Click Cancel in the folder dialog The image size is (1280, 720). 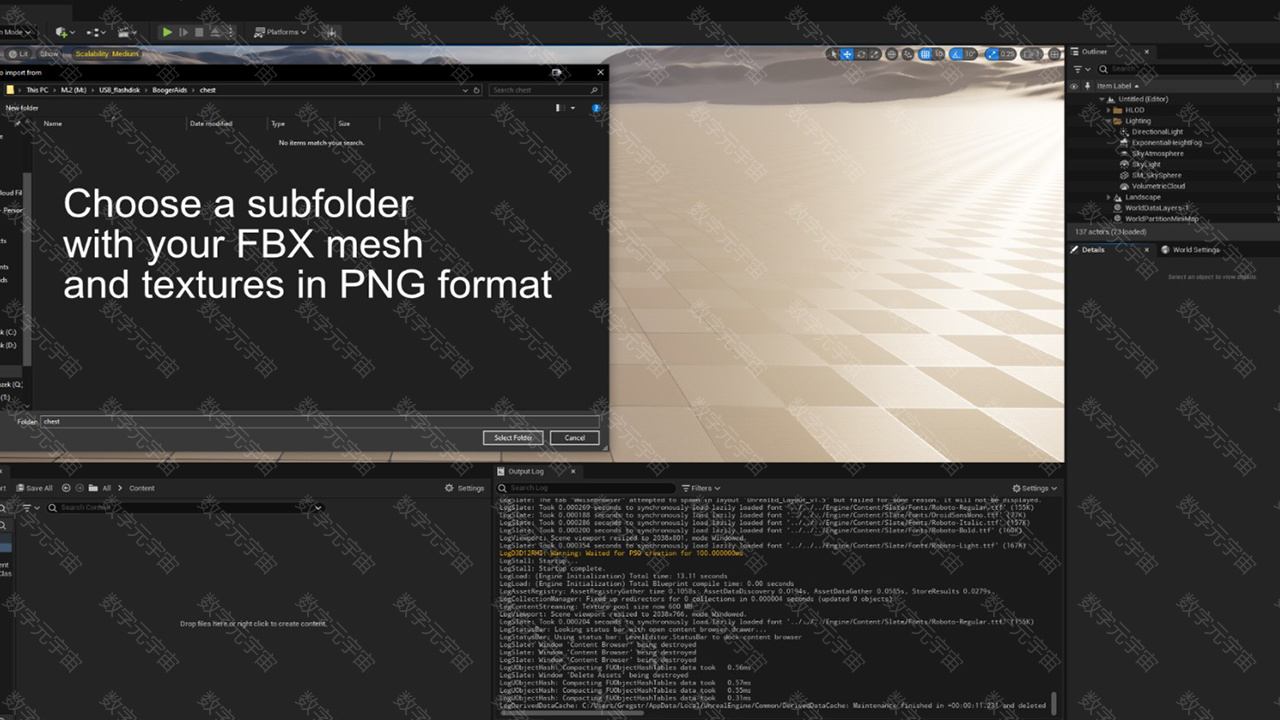coord(574,438)
